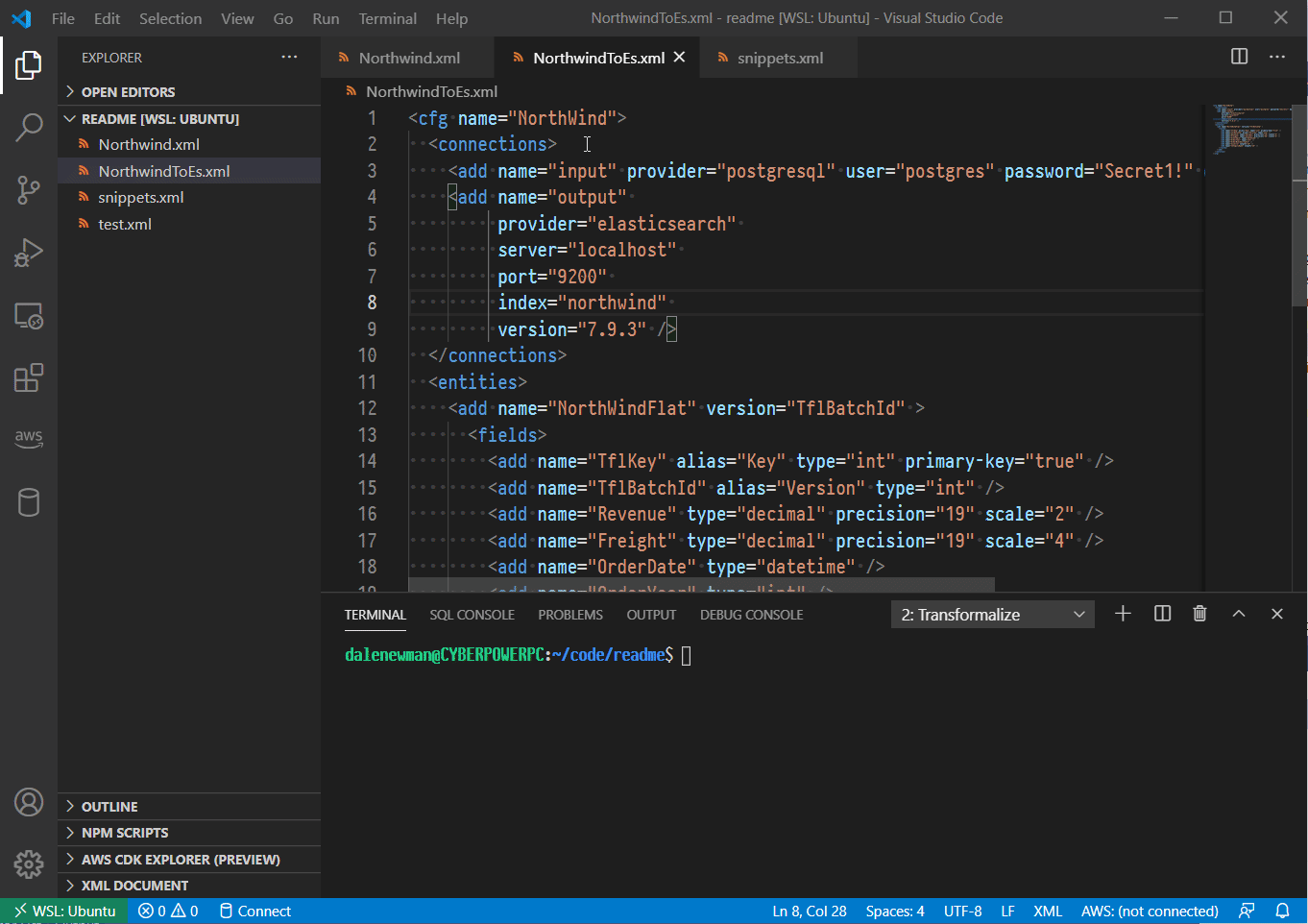Open the Run and Debug view
This screenshot has width=1308, height=924.
pyautogui.click(x=29, y=253)
